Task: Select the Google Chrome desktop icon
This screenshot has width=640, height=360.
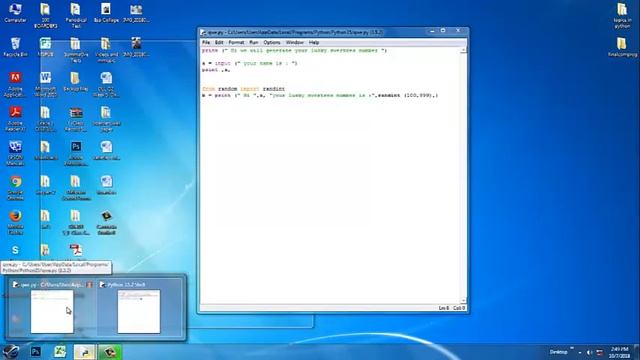Action: [16, 188]
